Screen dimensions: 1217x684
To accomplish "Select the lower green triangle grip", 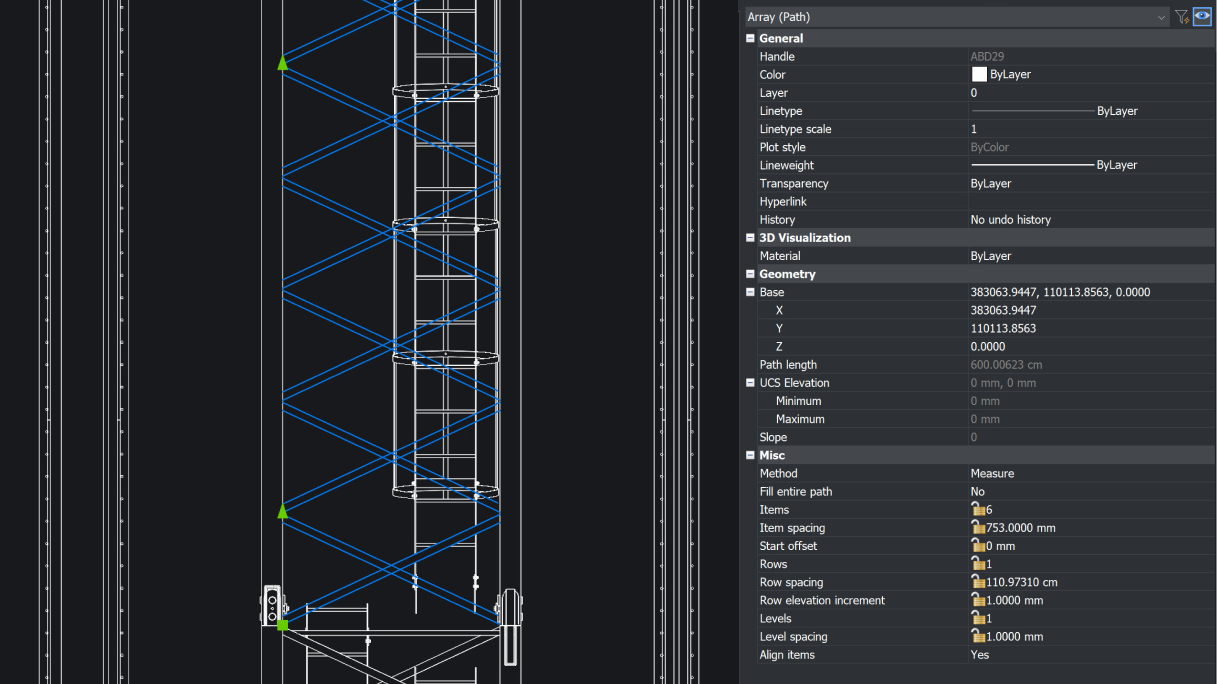I will pyautogui.click(x=282, y=511).
